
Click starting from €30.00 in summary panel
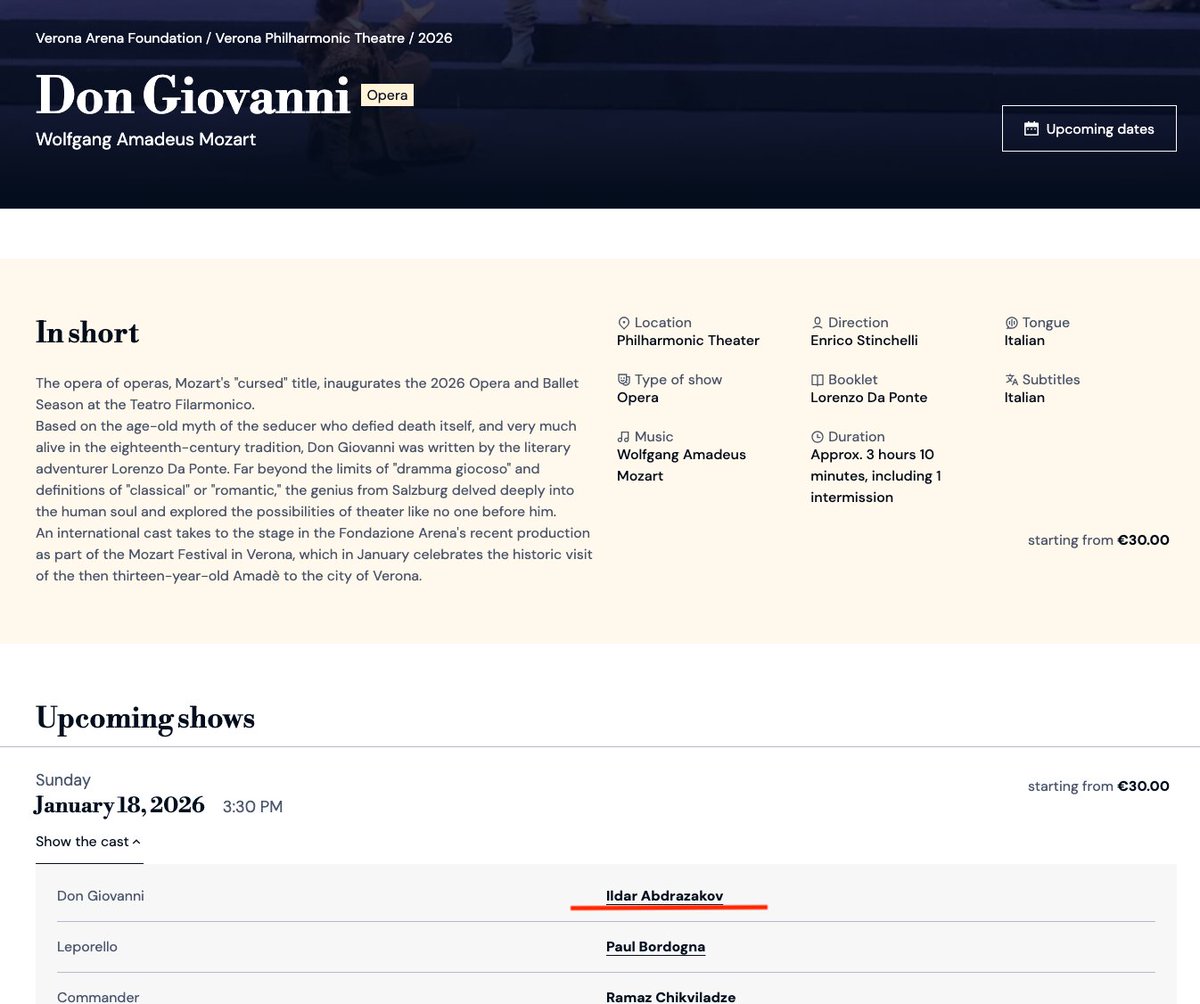(x=1098, y=541)
